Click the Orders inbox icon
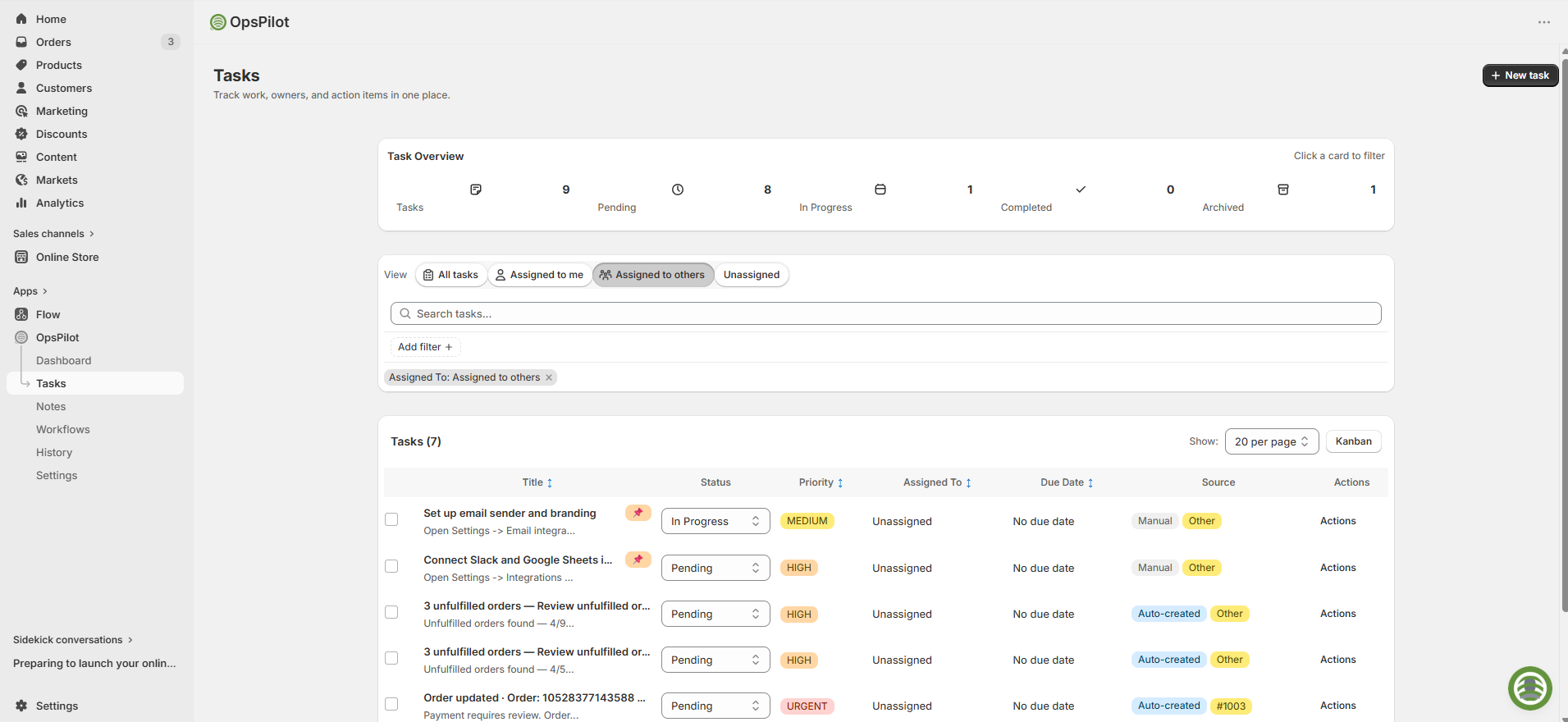This screenshot has width=1568, height=722. 21,42
